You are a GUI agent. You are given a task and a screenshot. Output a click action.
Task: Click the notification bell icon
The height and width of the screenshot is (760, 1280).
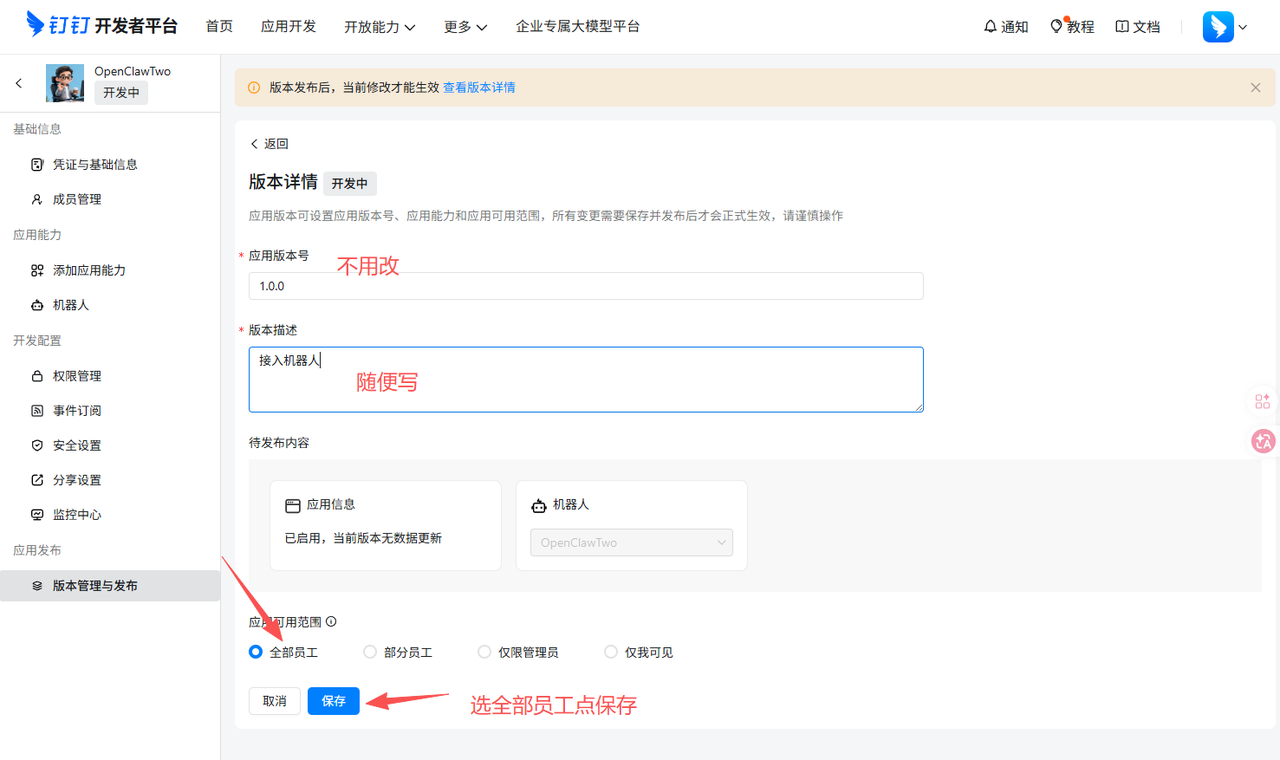point(990,27)
